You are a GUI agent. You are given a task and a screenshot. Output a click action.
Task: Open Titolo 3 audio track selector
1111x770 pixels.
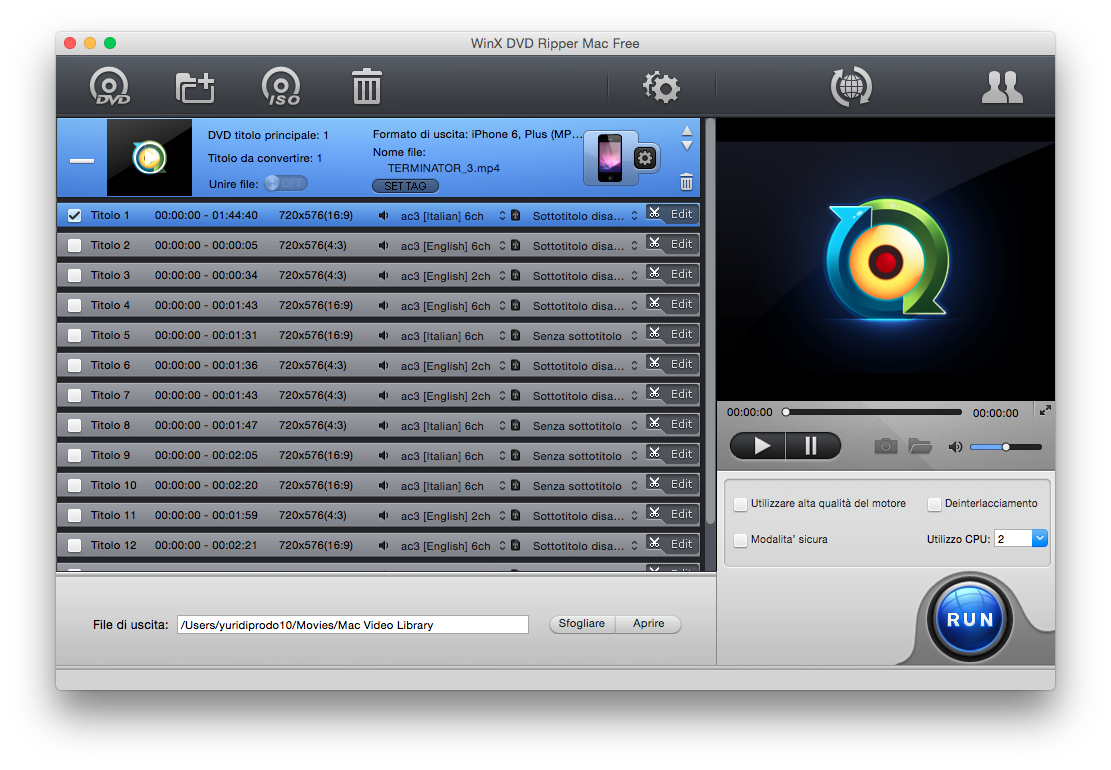(502, 275)
